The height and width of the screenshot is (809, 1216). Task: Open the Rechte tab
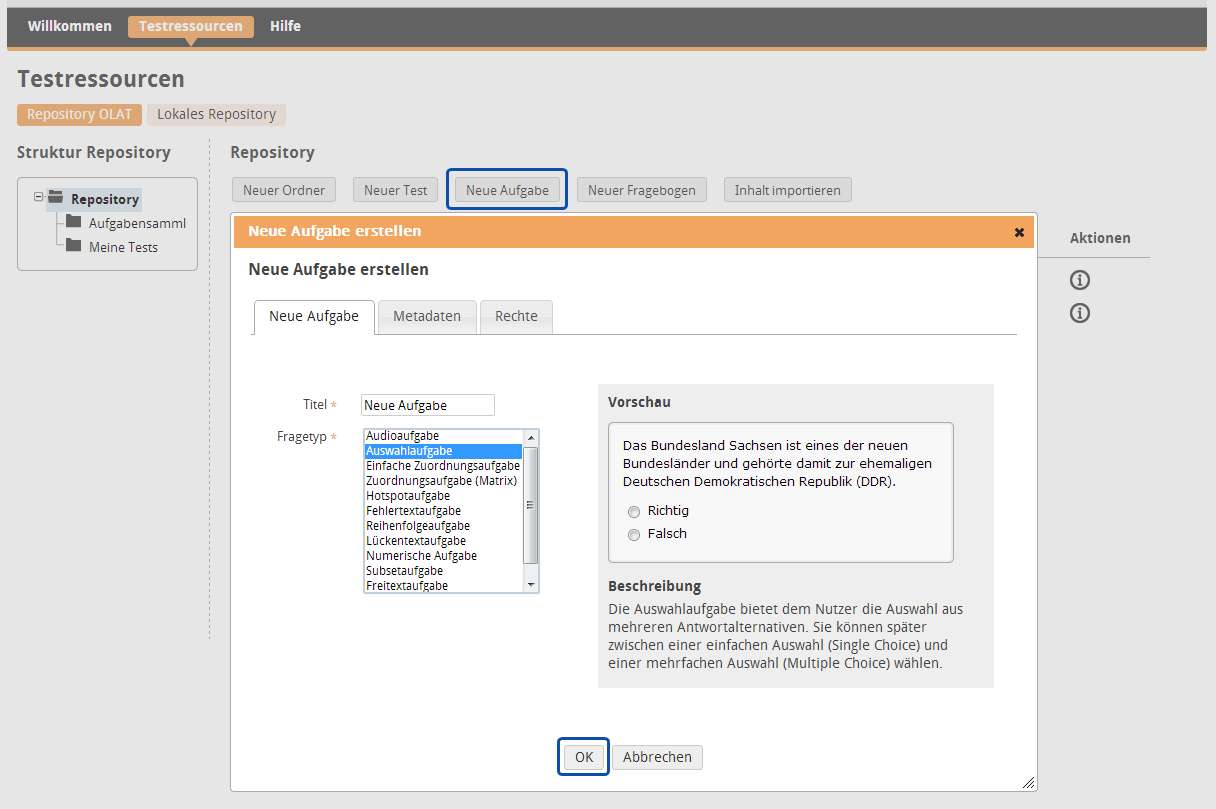516,316
